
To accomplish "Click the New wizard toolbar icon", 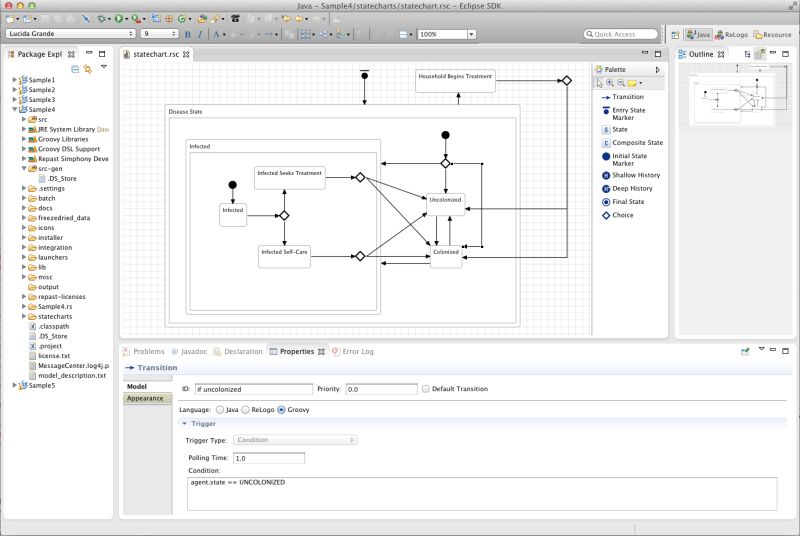I will (x=10, y=19).
